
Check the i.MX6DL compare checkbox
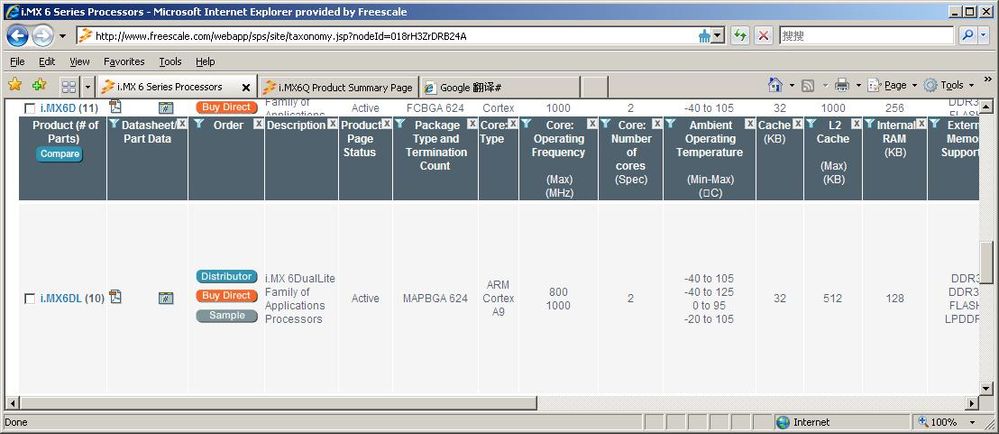click(x=29, y=299)
